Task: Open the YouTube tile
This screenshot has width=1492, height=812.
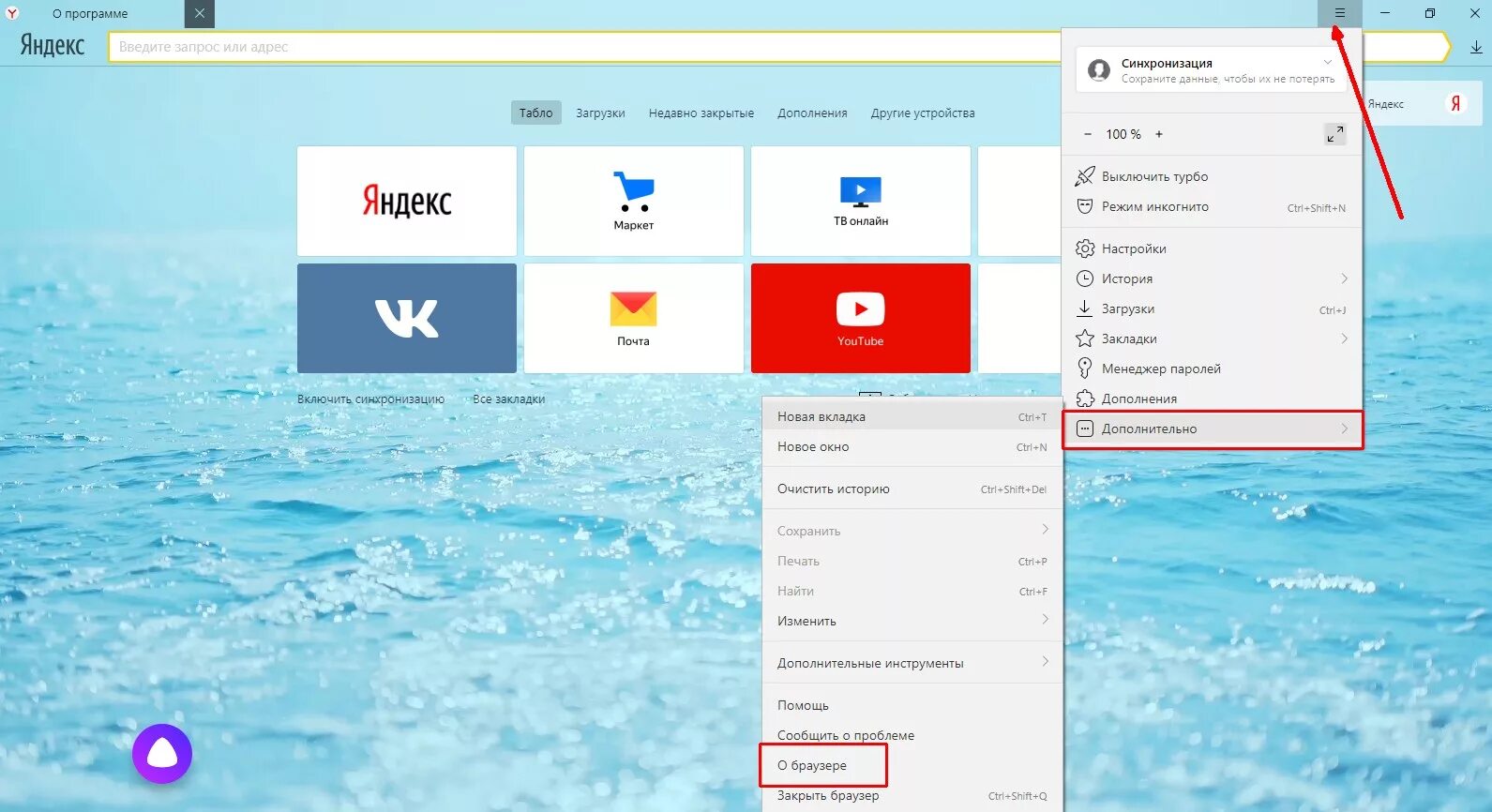Action: tap(861, 318)
